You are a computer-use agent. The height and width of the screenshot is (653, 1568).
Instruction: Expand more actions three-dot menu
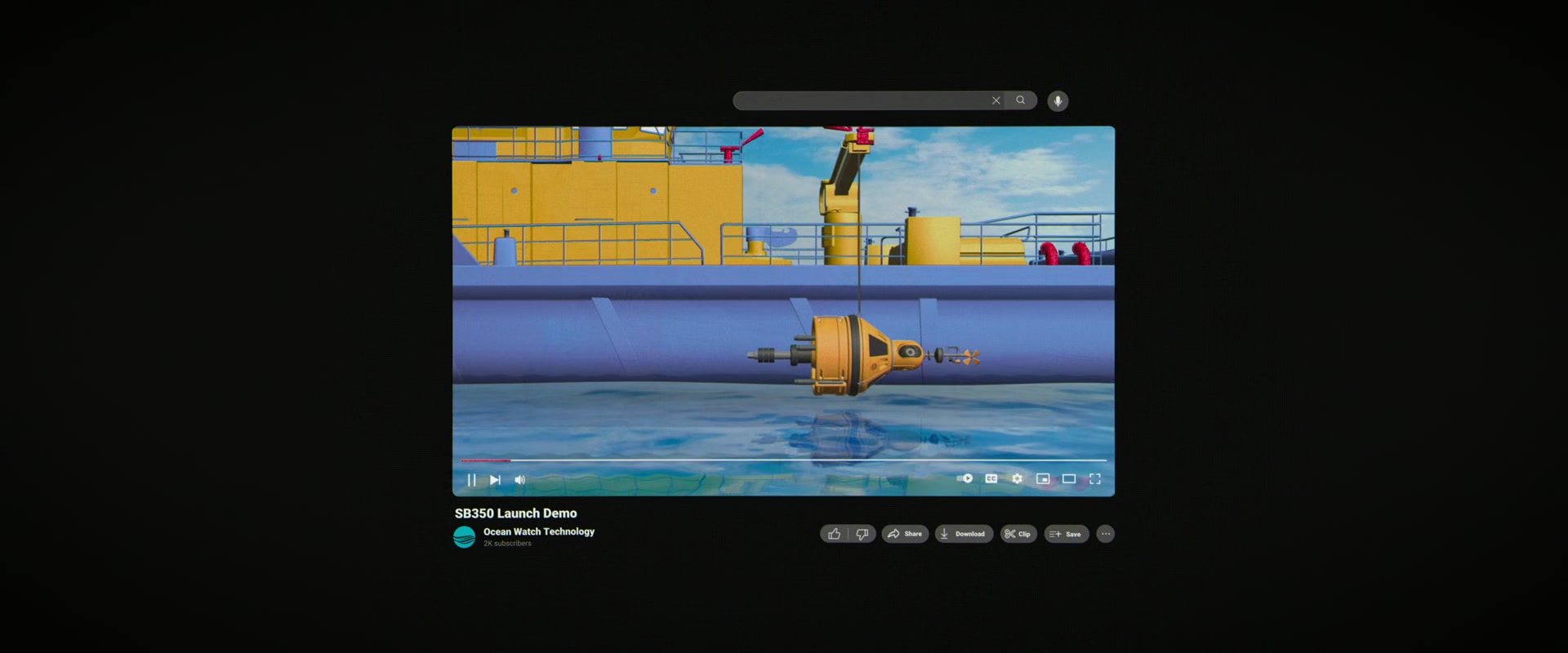click(1105, 534)
